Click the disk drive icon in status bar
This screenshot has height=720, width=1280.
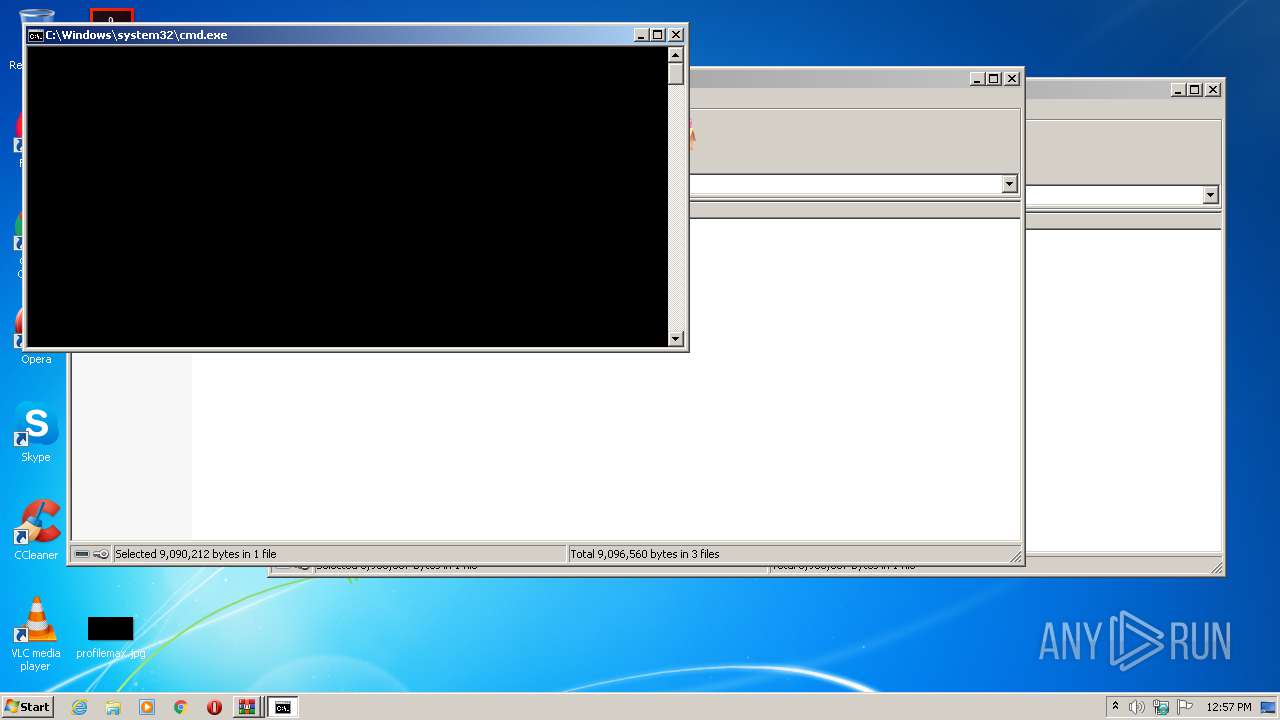82,554
